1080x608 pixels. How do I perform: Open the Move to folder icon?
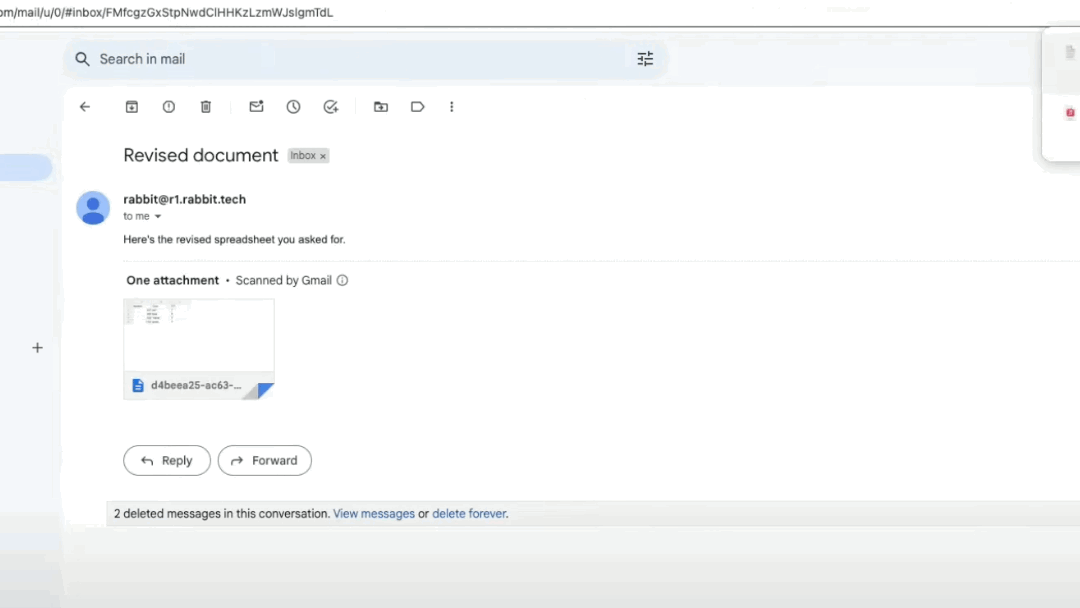point(381,107)
